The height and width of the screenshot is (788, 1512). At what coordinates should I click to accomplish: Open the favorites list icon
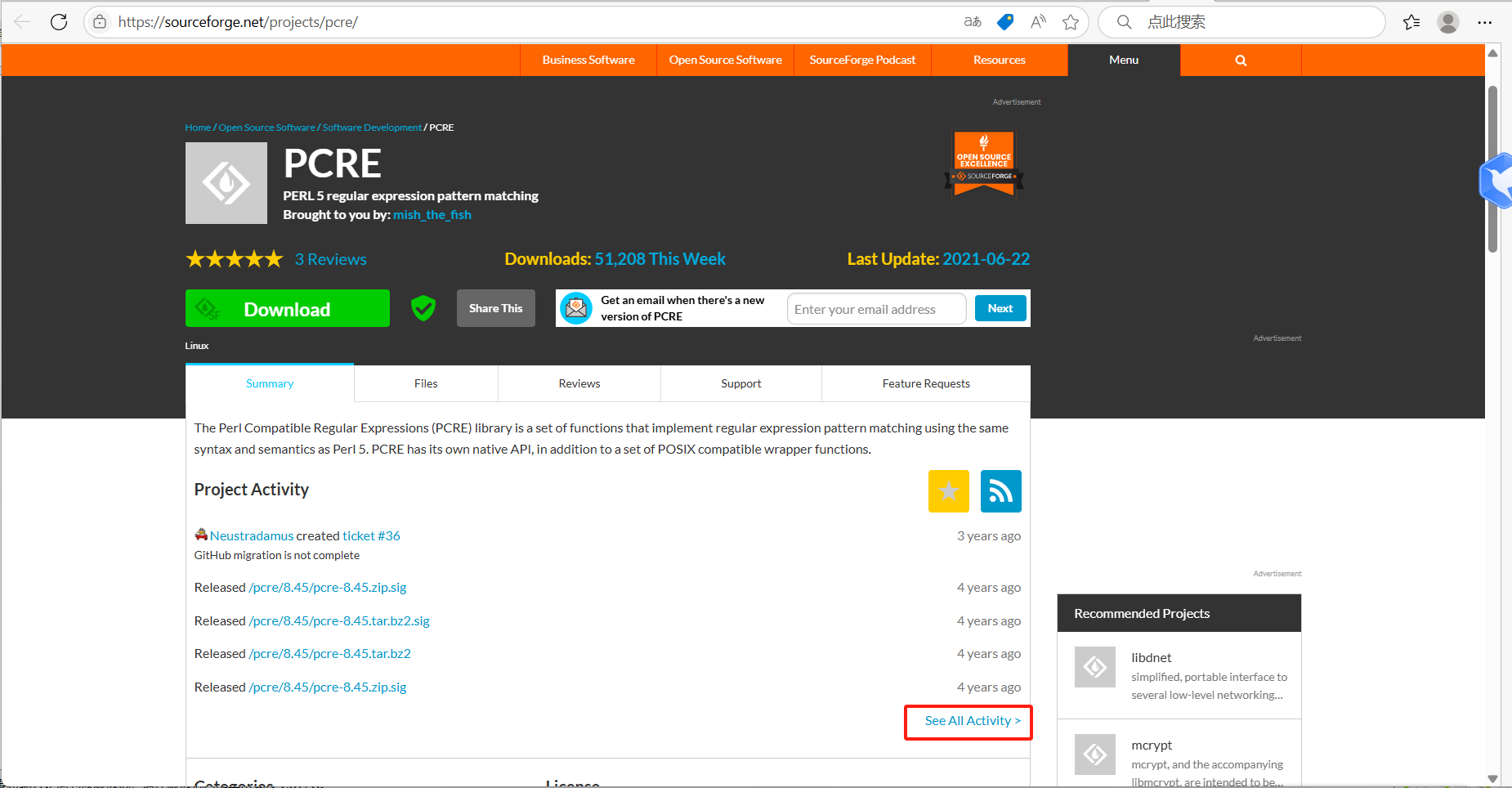click(1411, 22)
